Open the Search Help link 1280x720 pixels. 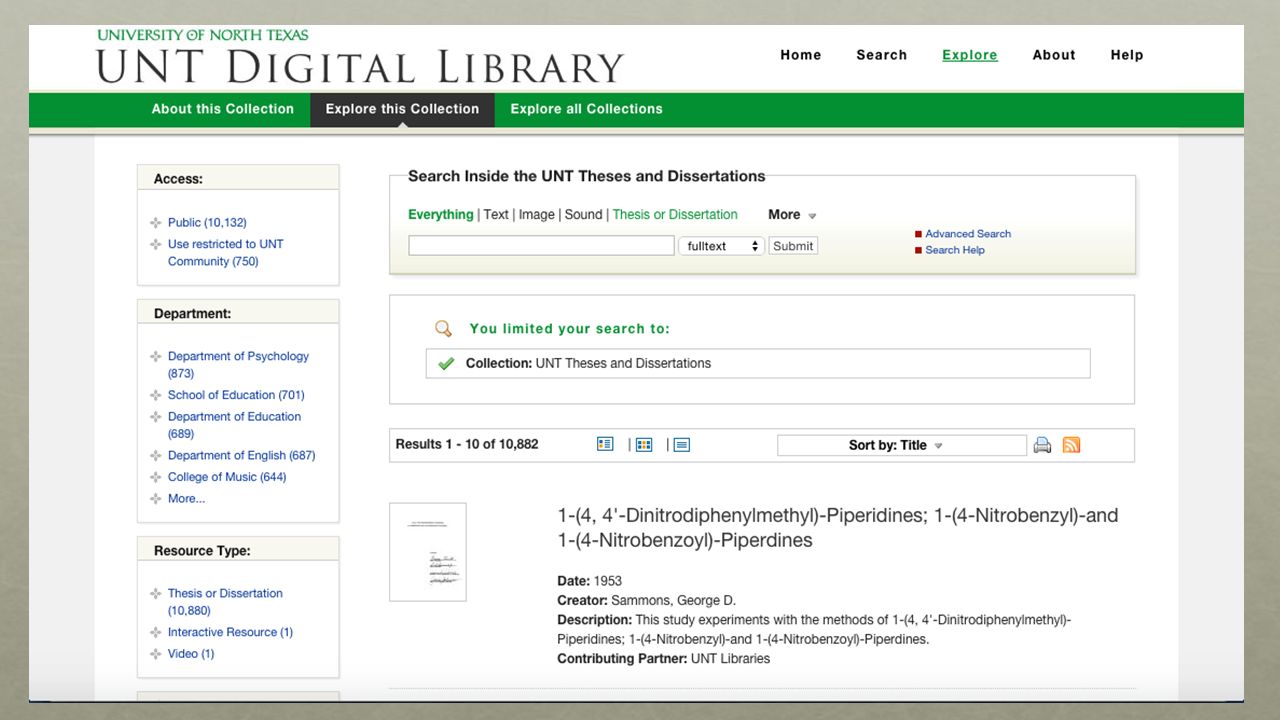(955, 250)
